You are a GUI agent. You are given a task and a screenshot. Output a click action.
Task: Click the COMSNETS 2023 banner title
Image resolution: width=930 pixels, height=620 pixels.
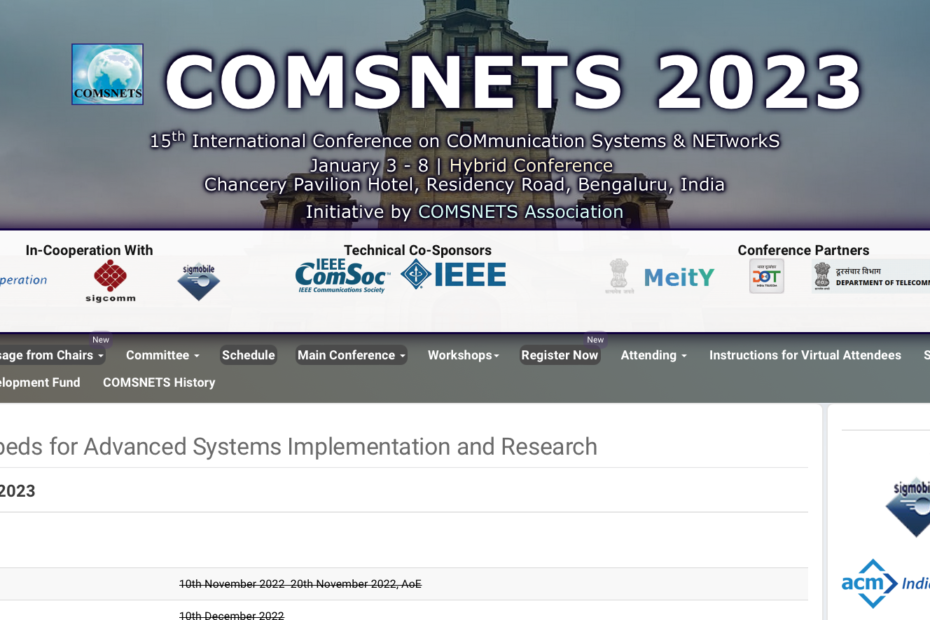513,82
